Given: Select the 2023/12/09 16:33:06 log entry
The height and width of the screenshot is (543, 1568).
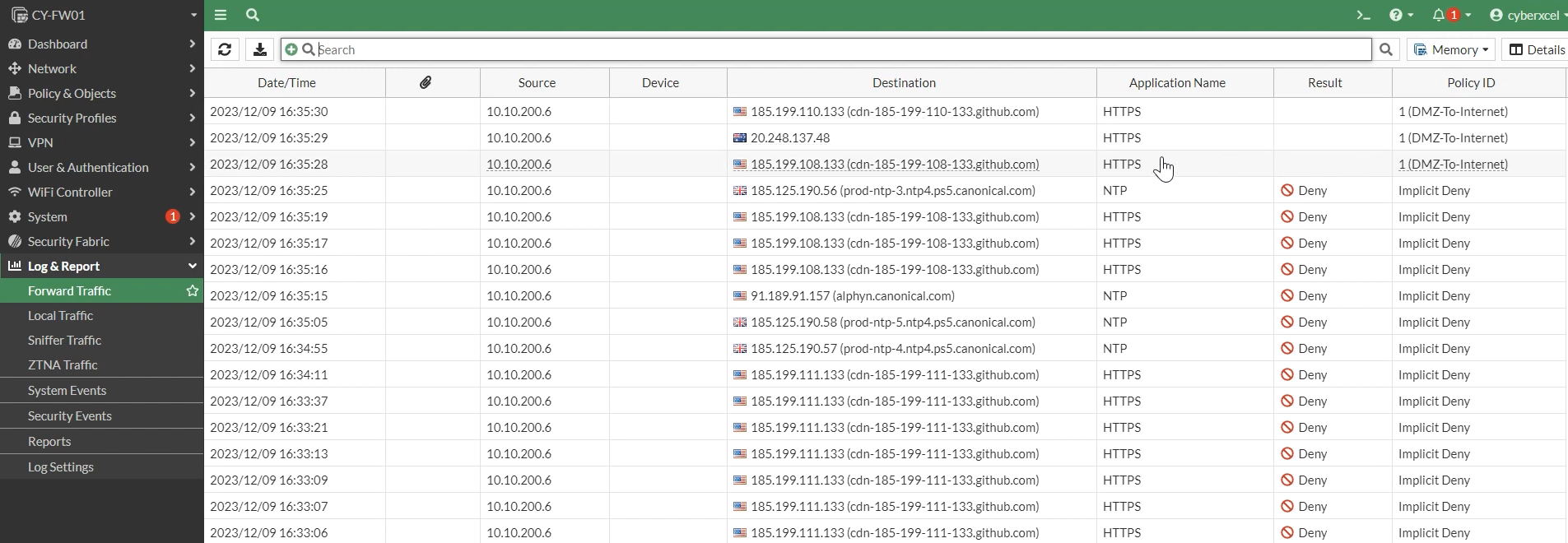Looking at the screenshot, I should click(x=886, y=532).
